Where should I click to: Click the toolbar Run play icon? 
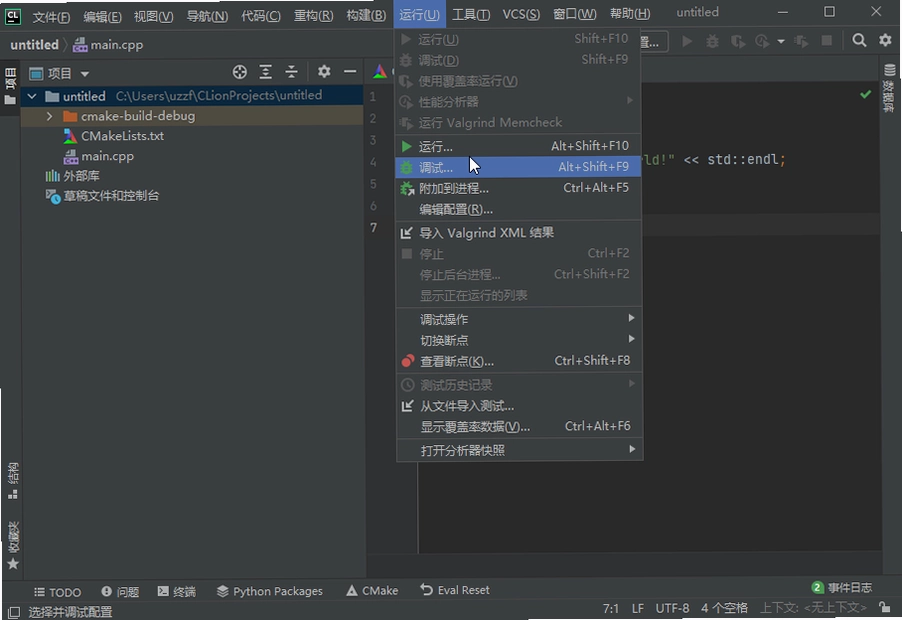tap(687, 41)
